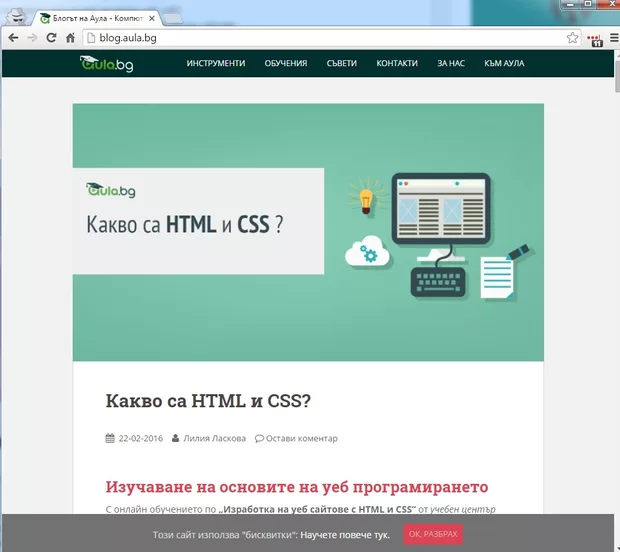Click heading Изучаване на основите на уеб програмирането

297,487
